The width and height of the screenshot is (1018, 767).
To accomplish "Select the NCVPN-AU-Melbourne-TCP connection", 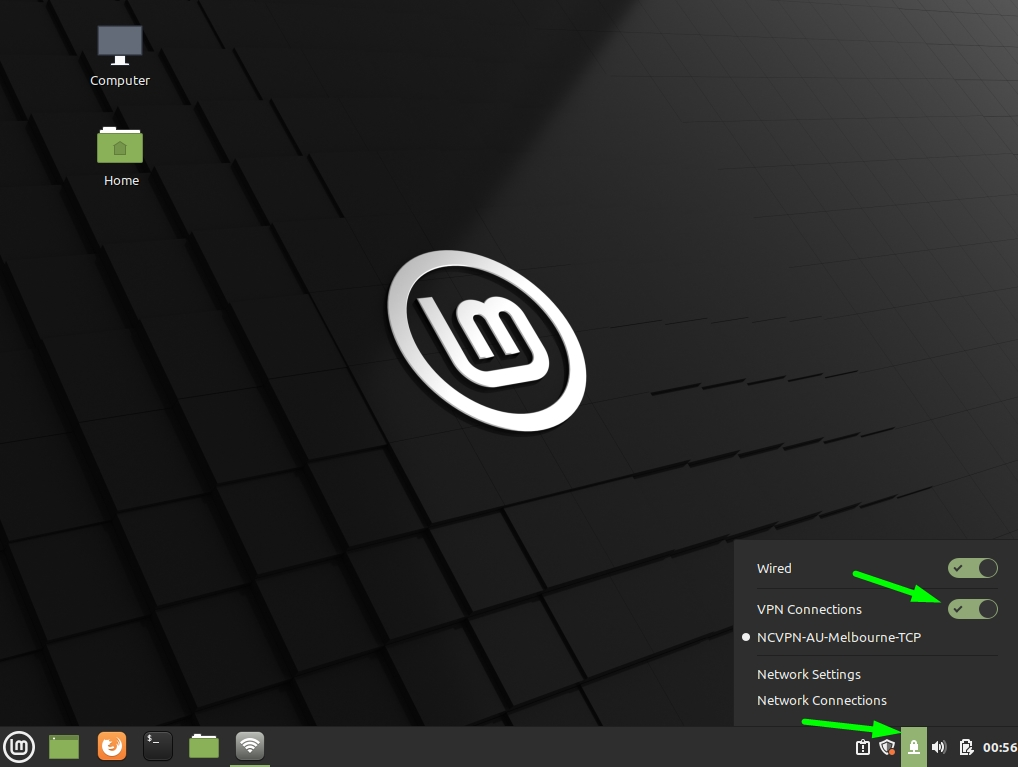I will (839, 637).
